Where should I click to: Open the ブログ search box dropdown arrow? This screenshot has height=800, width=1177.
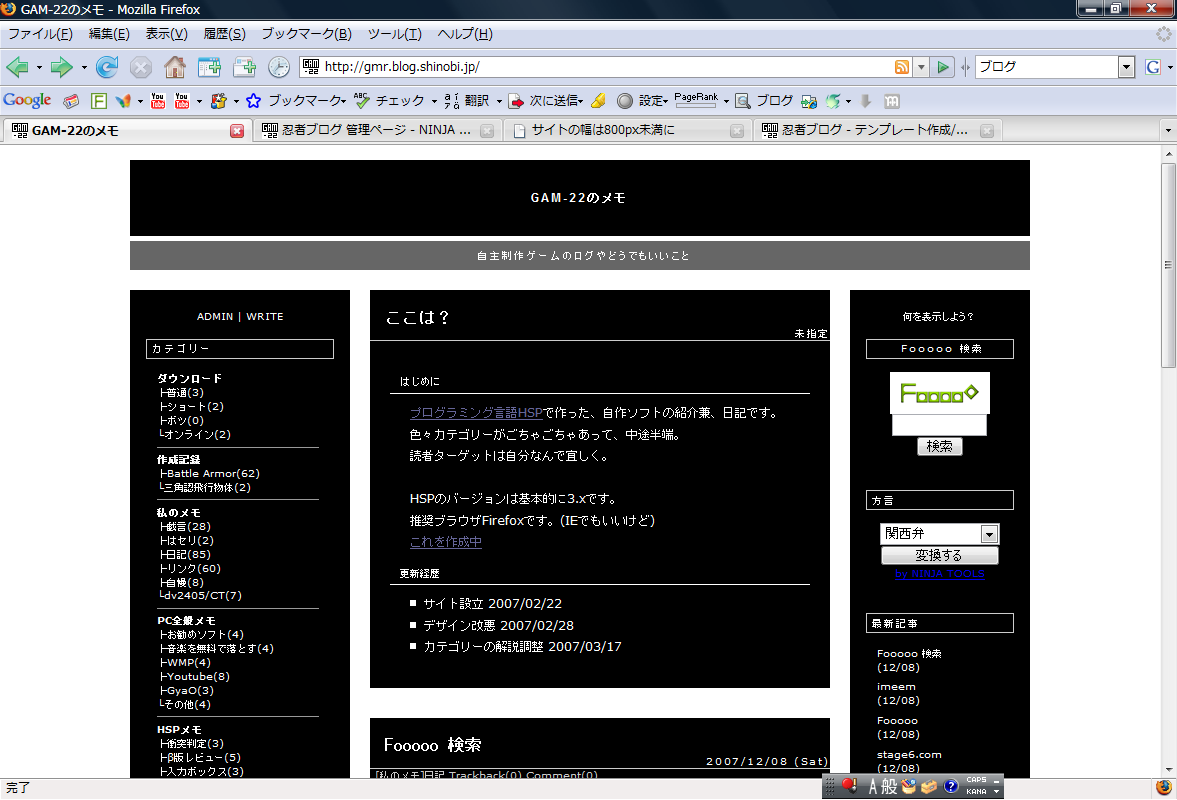click(x=1126, y=67)
